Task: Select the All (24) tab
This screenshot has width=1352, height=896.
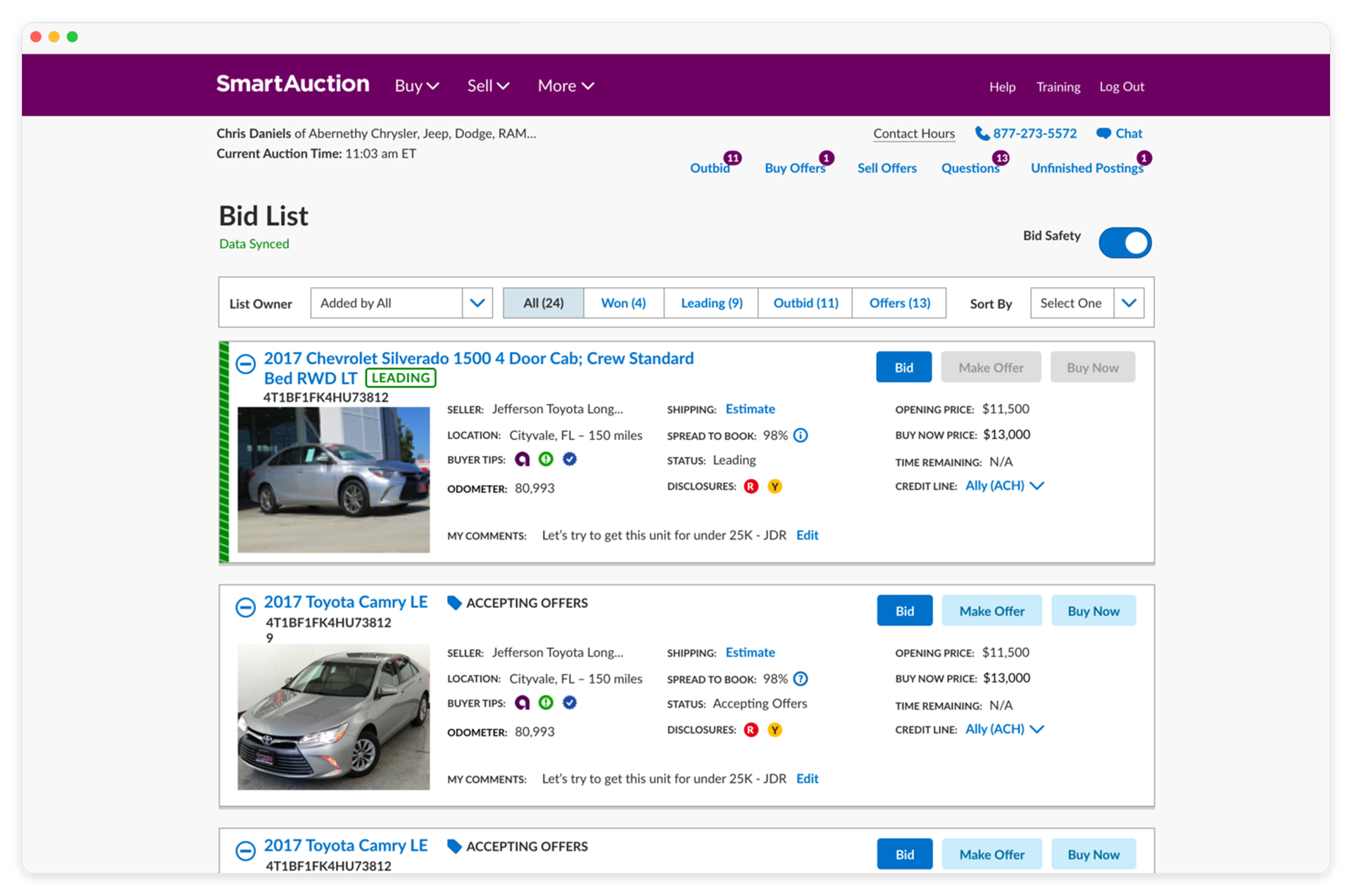Action: click(x=543, y=303)
